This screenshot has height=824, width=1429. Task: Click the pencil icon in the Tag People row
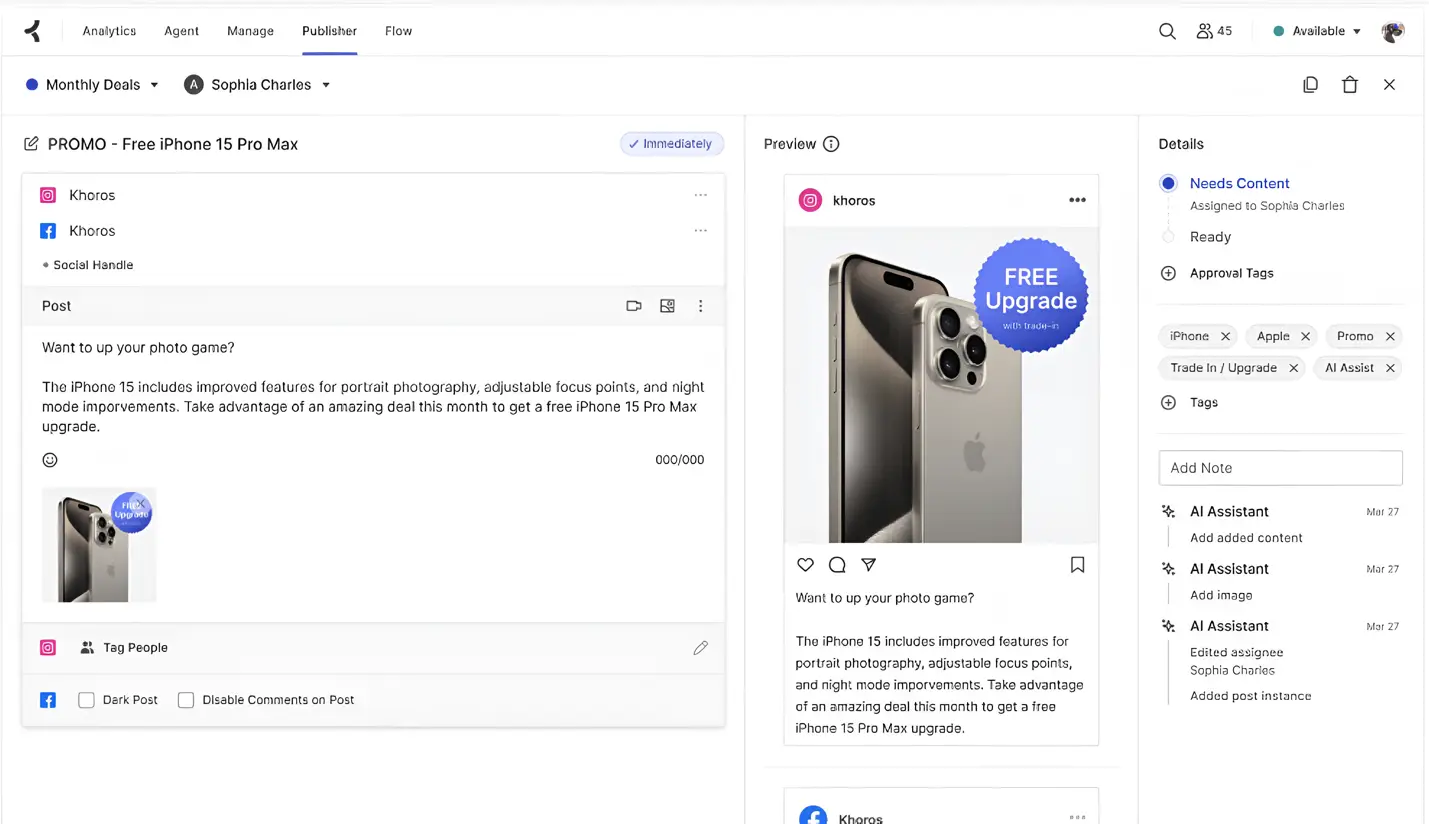coord(701,648)
